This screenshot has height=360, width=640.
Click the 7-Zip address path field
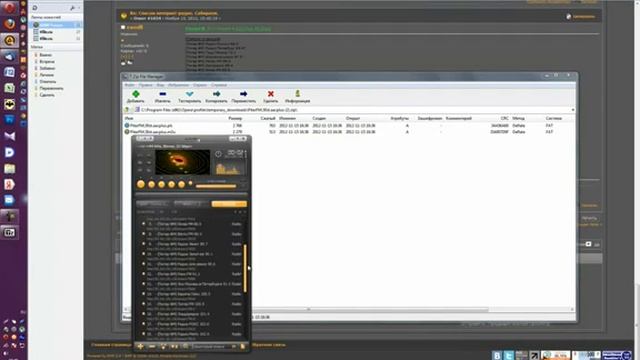click(354, 110)
